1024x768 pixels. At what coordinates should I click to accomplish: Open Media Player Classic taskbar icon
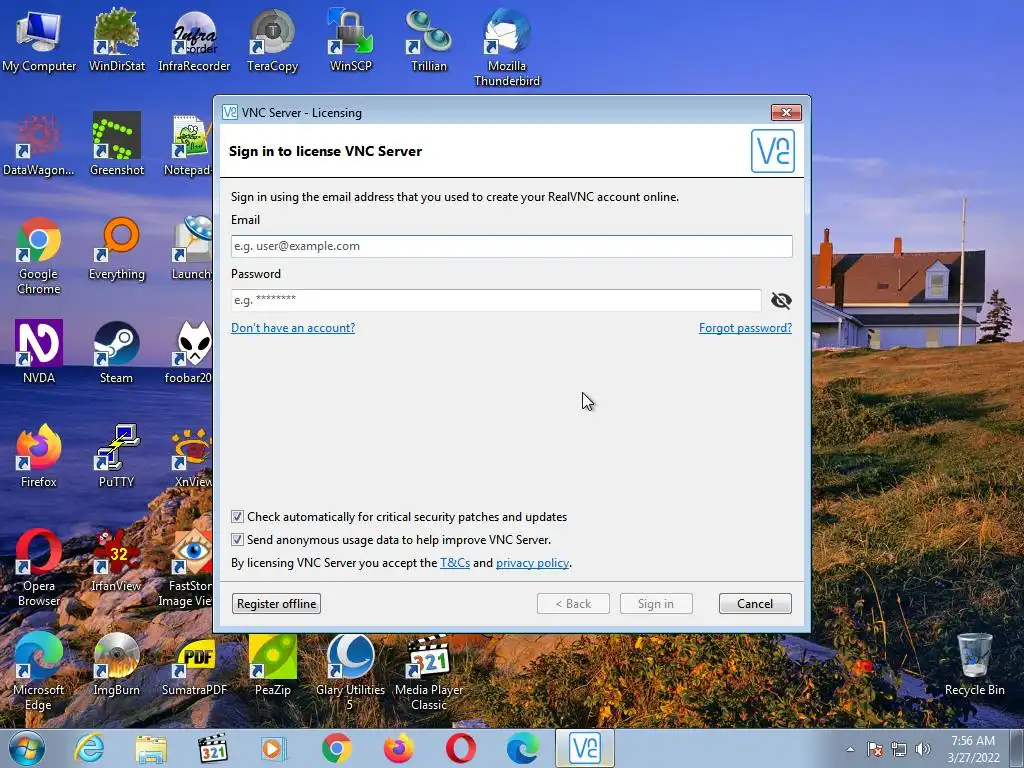[x=213, y=748]
